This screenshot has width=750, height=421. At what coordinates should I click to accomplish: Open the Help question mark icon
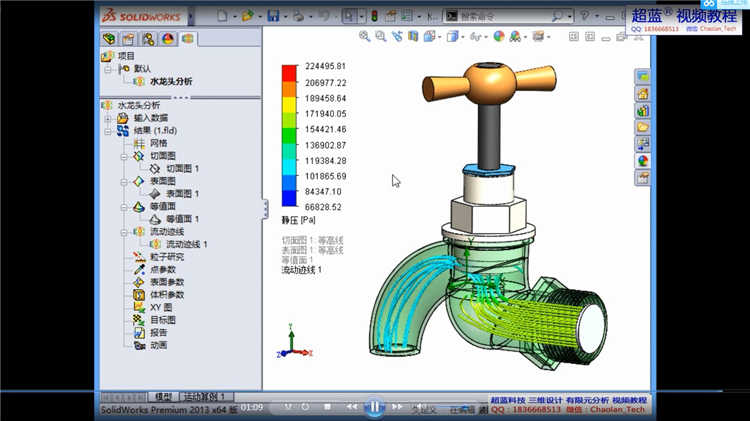(x=585, y=16)
